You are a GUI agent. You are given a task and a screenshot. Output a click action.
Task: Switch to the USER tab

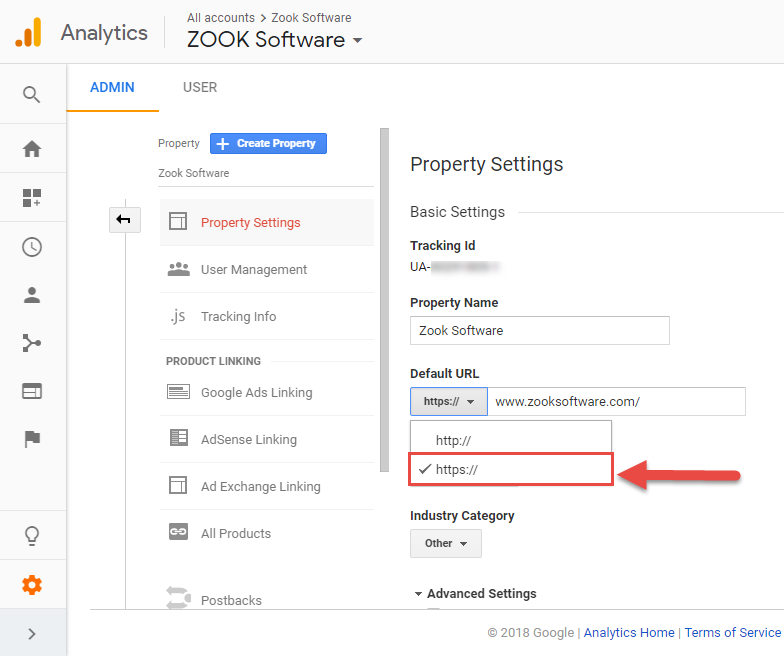click(200, 88)
